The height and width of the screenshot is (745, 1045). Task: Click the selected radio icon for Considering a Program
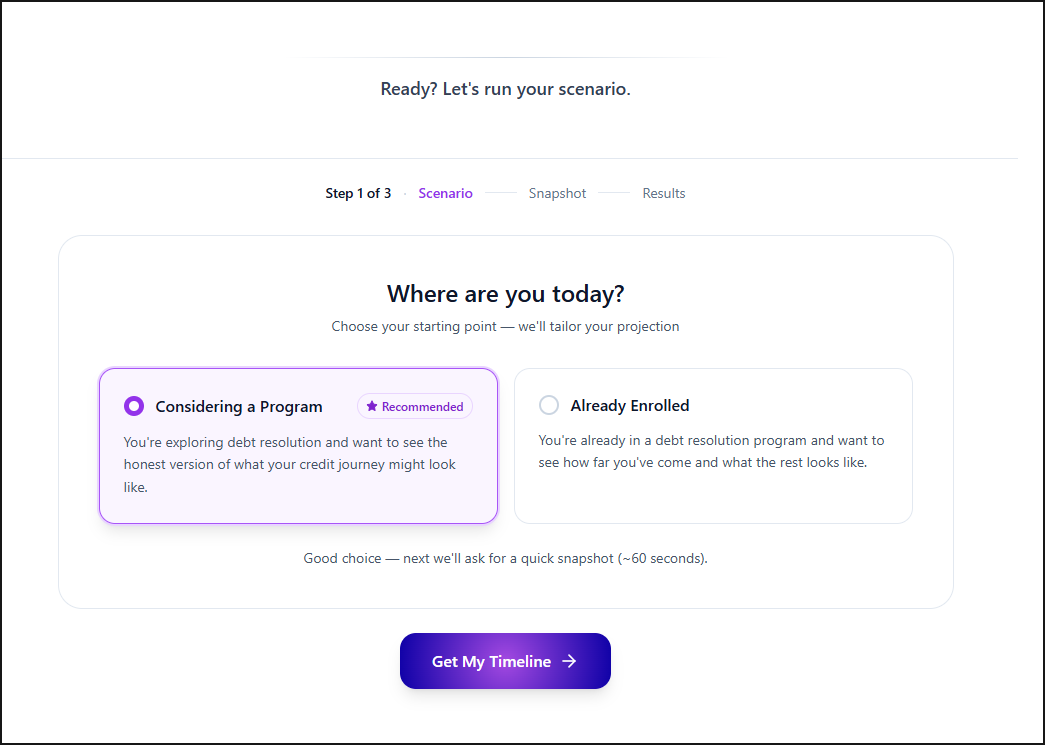tap(134, 406)
